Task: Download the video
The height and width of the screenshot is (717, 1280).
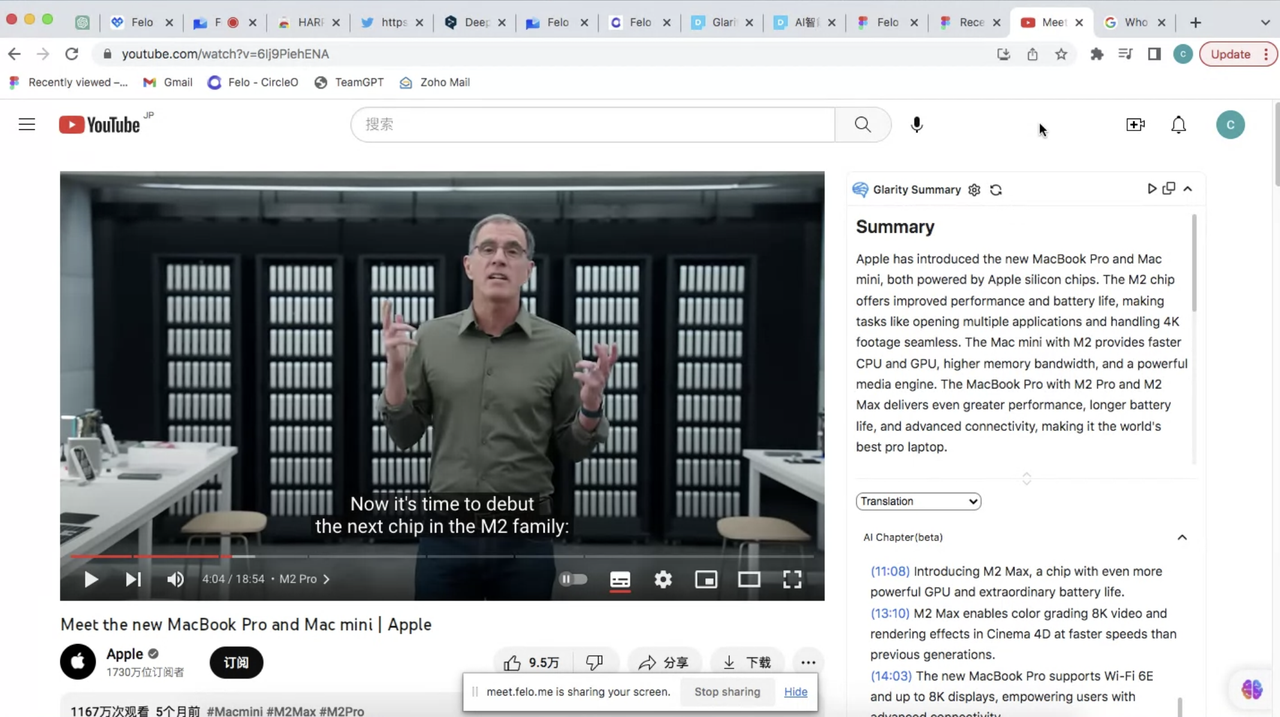Action: coord(747,662)
